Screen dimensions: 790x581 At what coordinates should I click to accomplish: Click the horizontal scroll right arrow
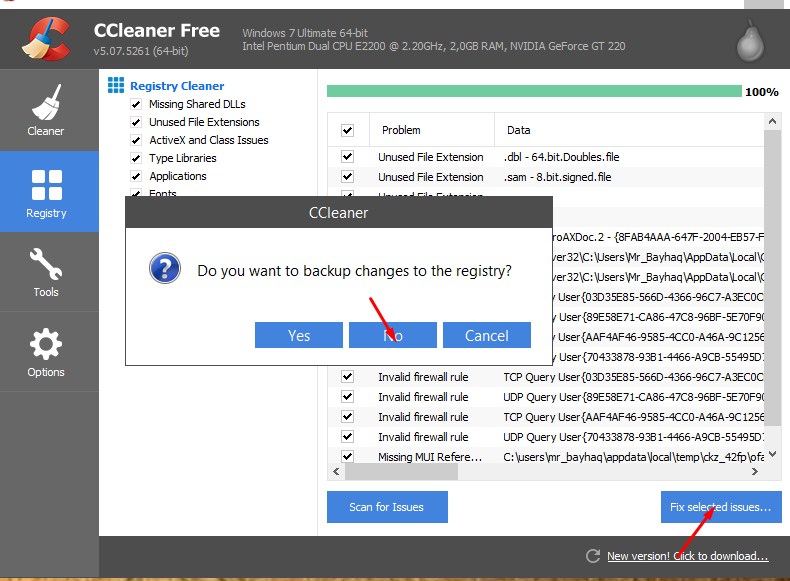click(755, 472)
